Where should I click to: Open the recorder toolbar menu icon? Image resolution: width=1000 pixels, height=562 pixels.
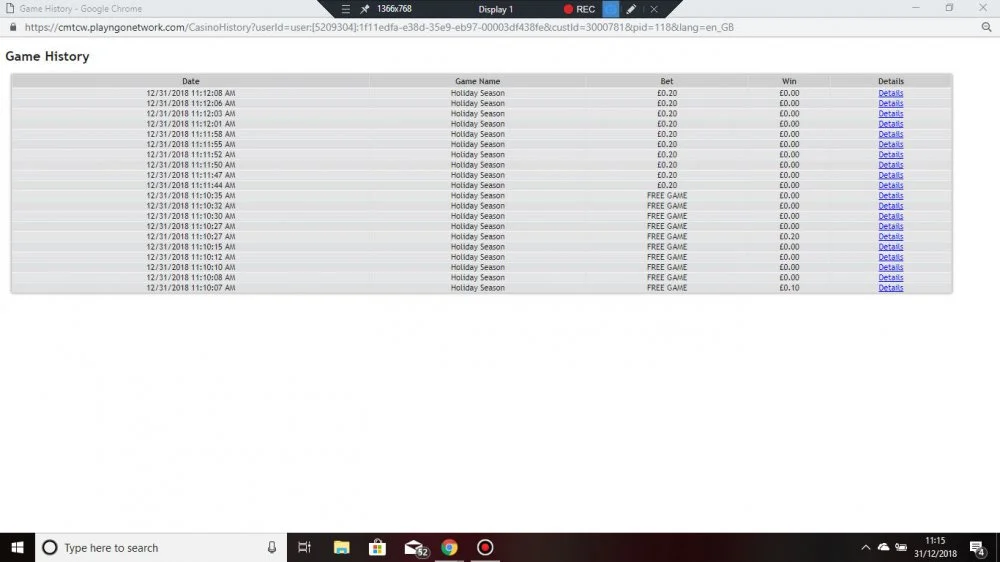346,9
